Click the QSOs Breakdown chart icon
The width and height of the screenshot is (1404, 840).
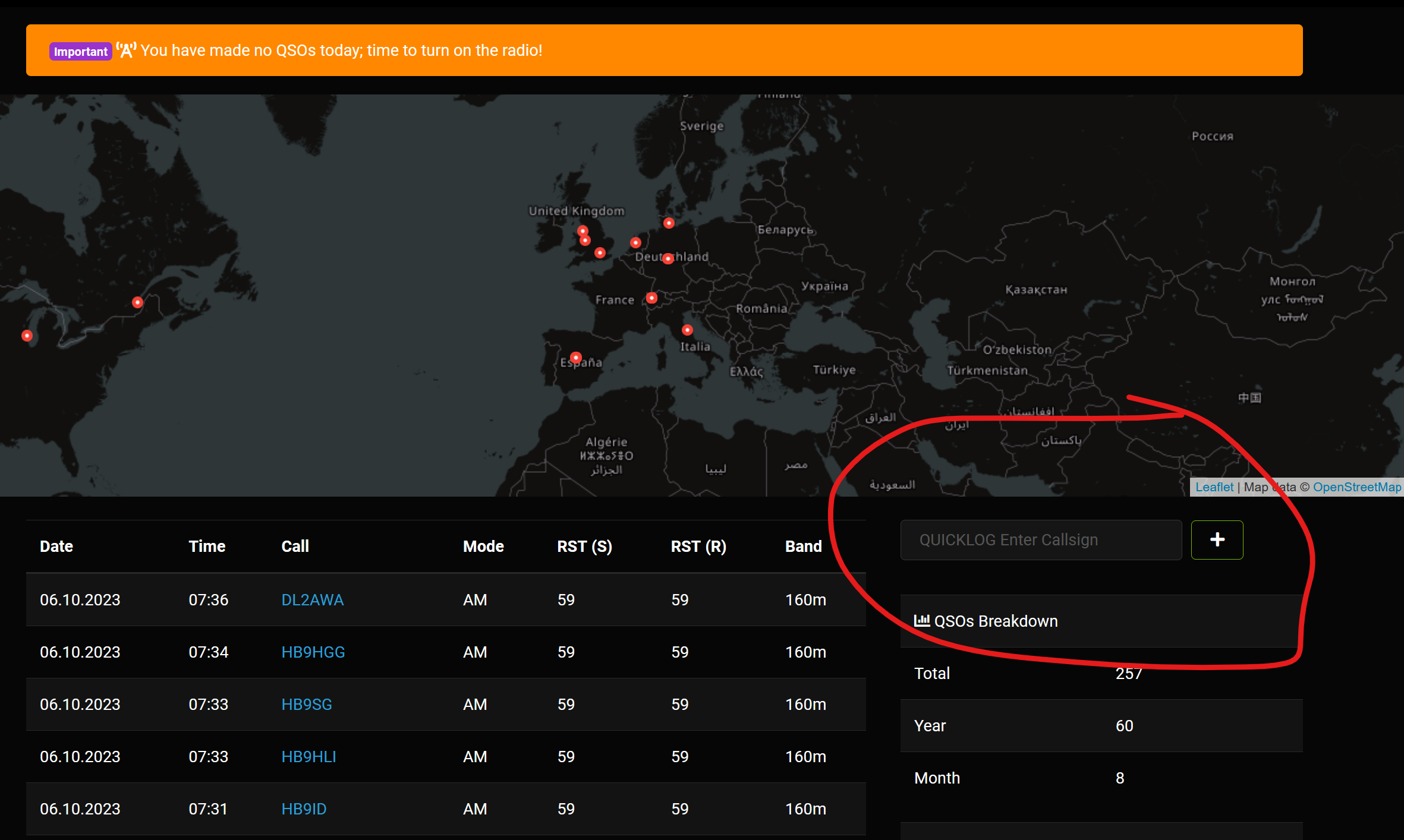(921, 621)
